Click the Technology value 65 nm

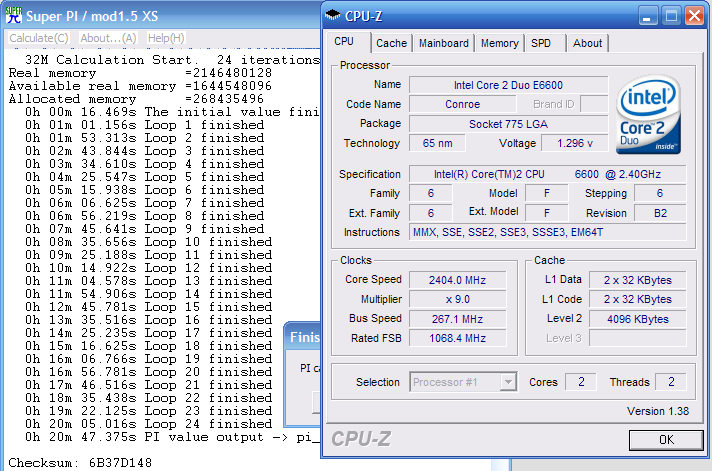point(437,143)
